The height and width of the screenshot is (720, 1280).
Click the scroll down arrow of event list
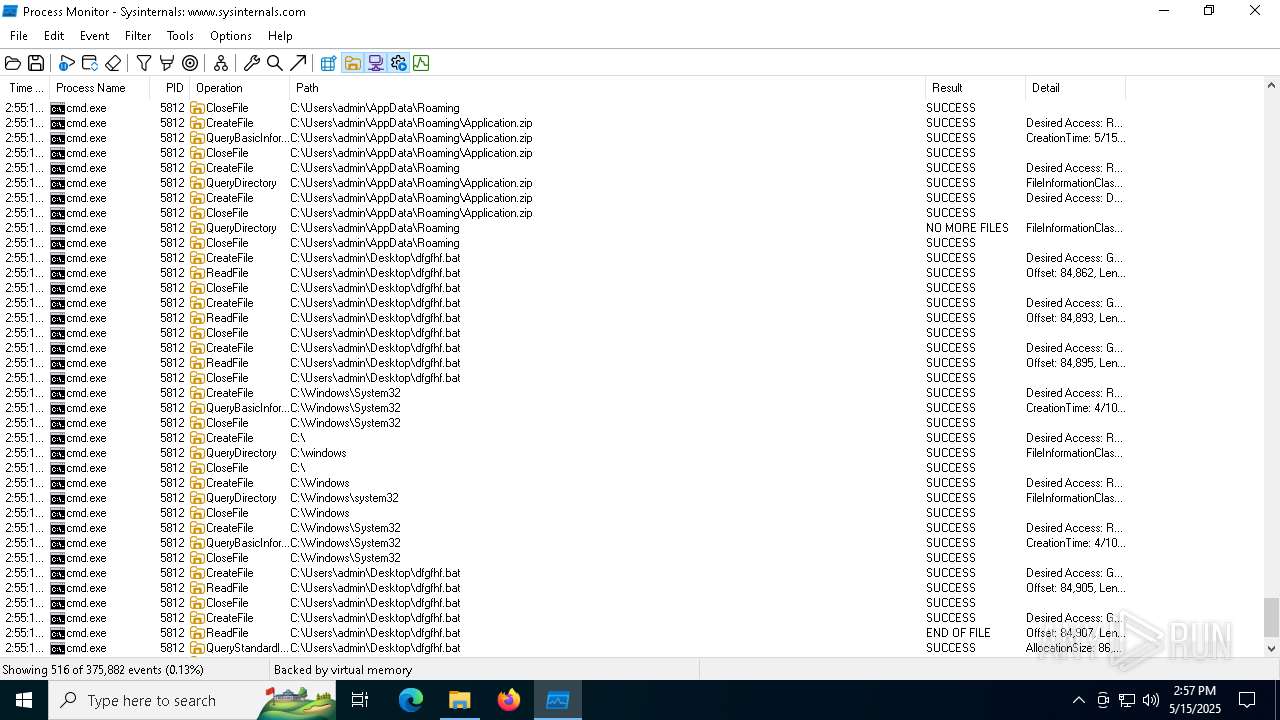pos(1271,648)
